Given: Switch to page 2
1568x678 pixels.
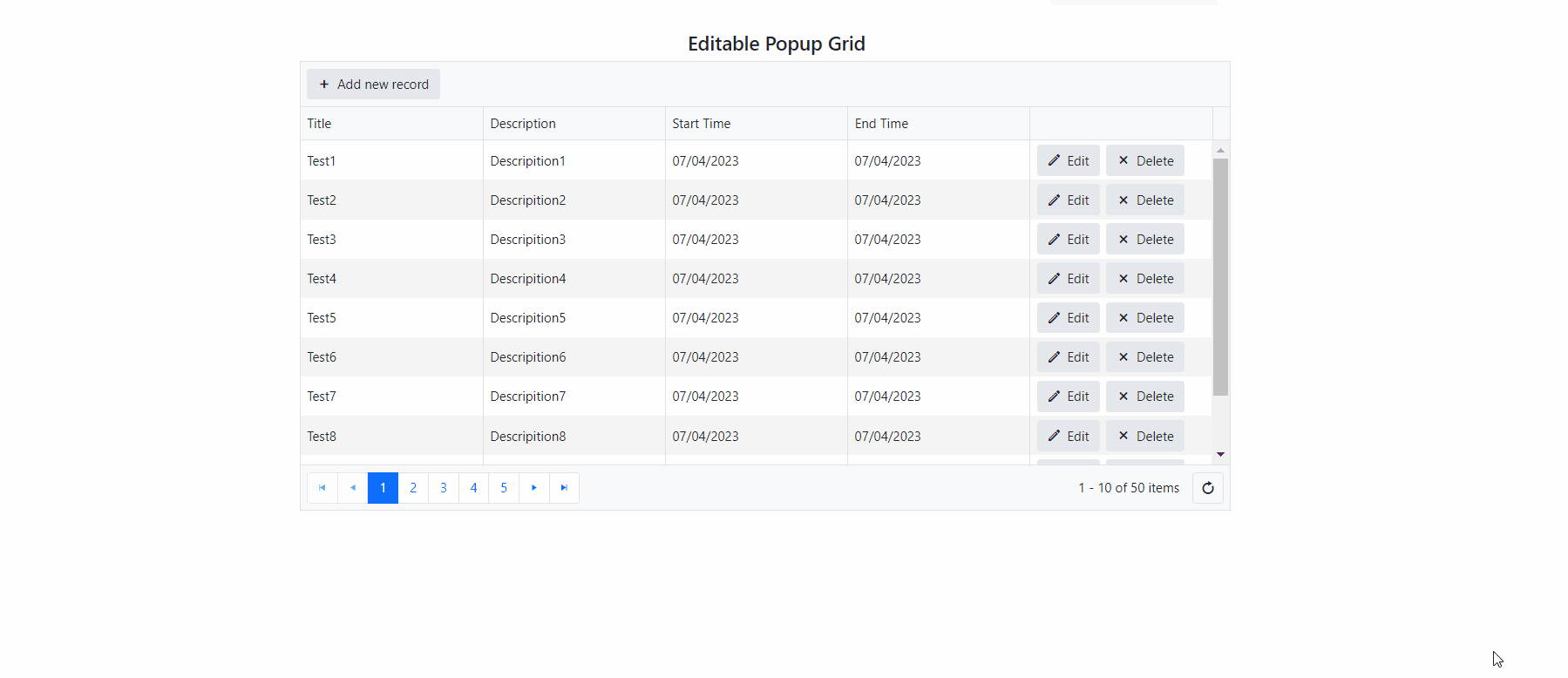Looking at the screenshot, I should 413,488.
